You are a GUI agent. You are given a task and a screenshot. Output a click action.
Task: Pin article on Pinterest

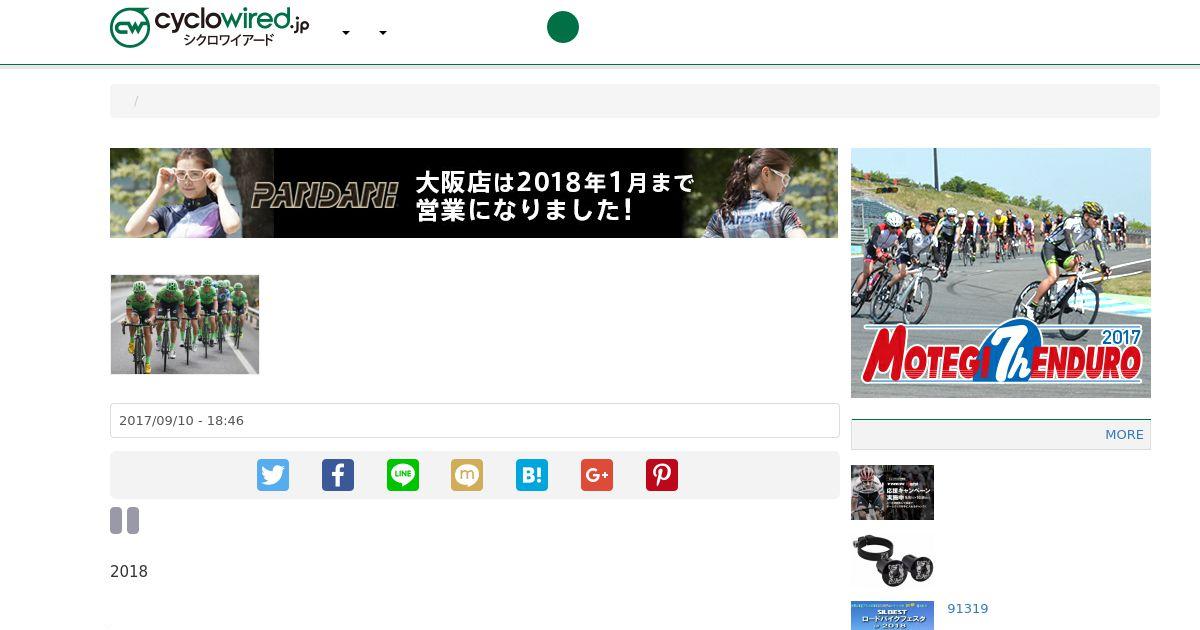pyautogui.click(x=662, y=475)
